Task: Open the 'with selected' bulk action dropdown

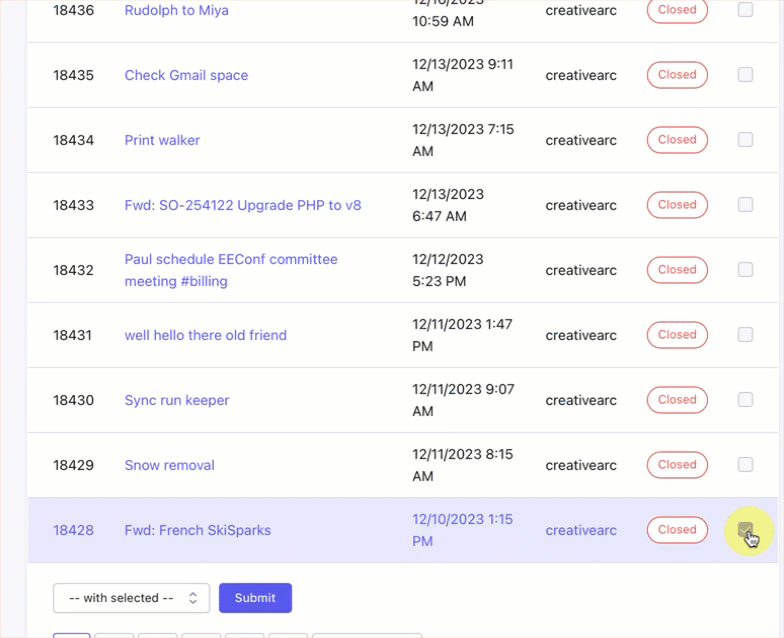Action: (x=131, y=598)
